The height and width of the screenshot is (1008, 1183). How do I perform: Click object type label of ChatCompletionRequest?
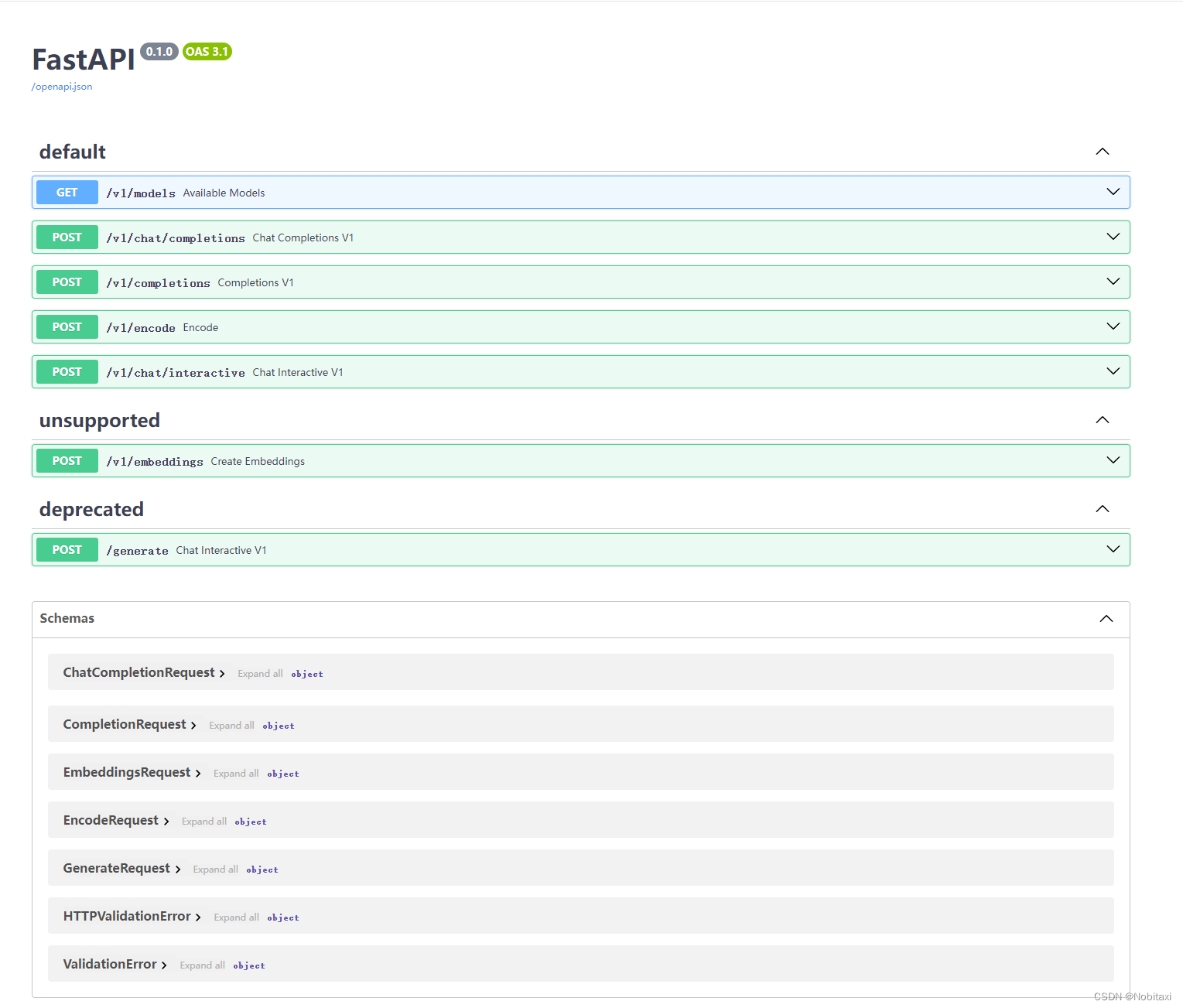tap(307, 675)
